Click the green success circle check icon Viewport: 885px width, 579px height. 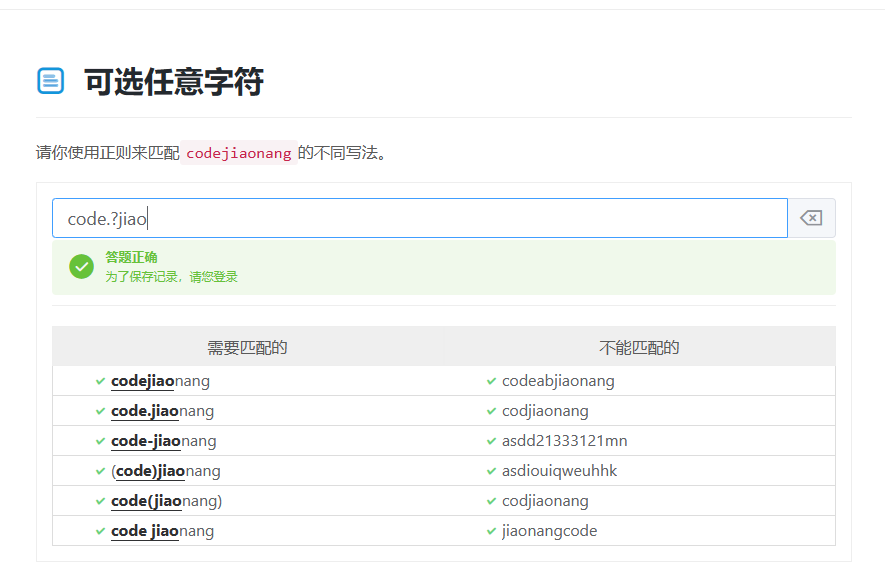tap(81, 267)
